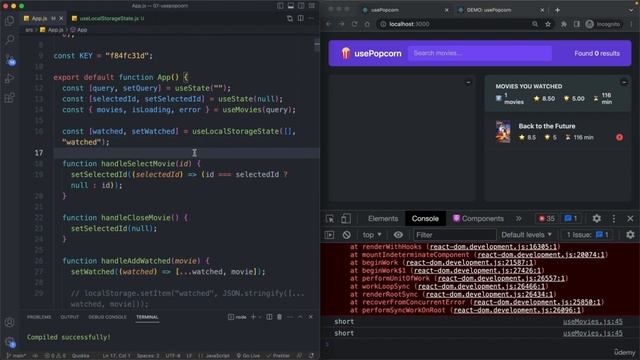The image size is (640, 360).
Task: Switch to useLocalStorageState.js editor tab
Action: 109,18
